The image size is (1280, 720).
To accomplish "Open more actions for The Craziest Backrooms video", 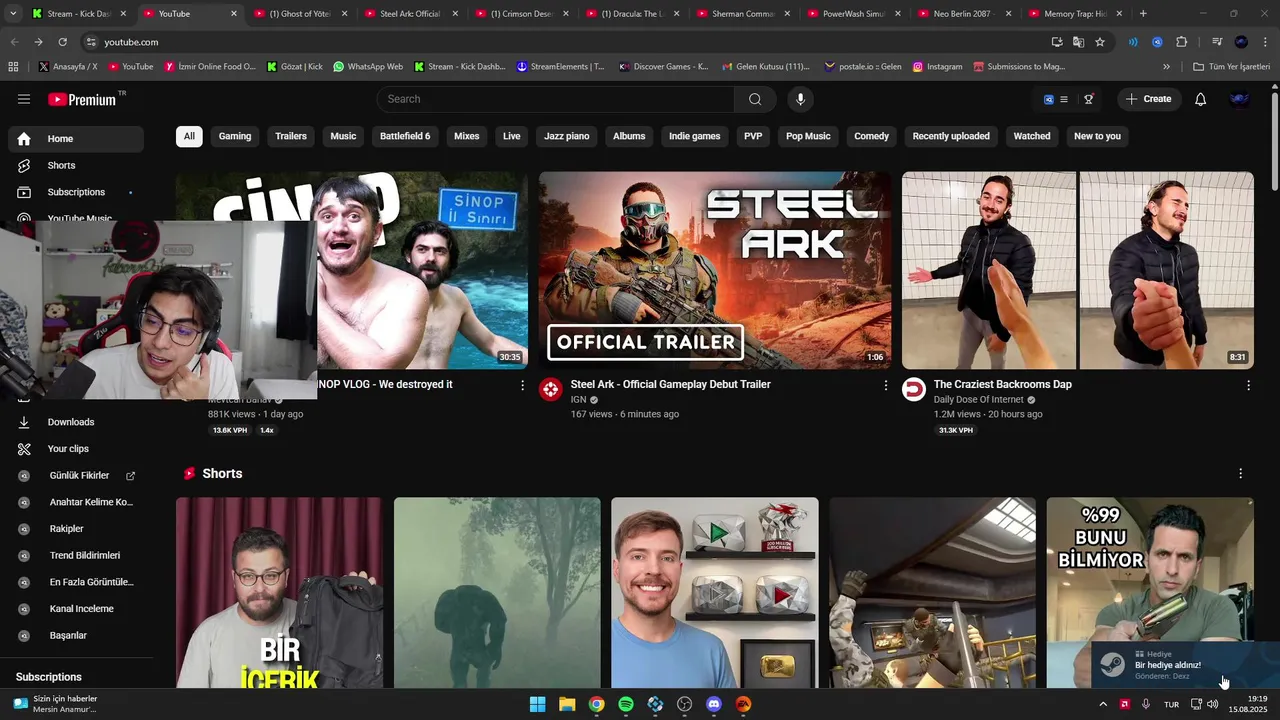I will (x=1248, y=385).
